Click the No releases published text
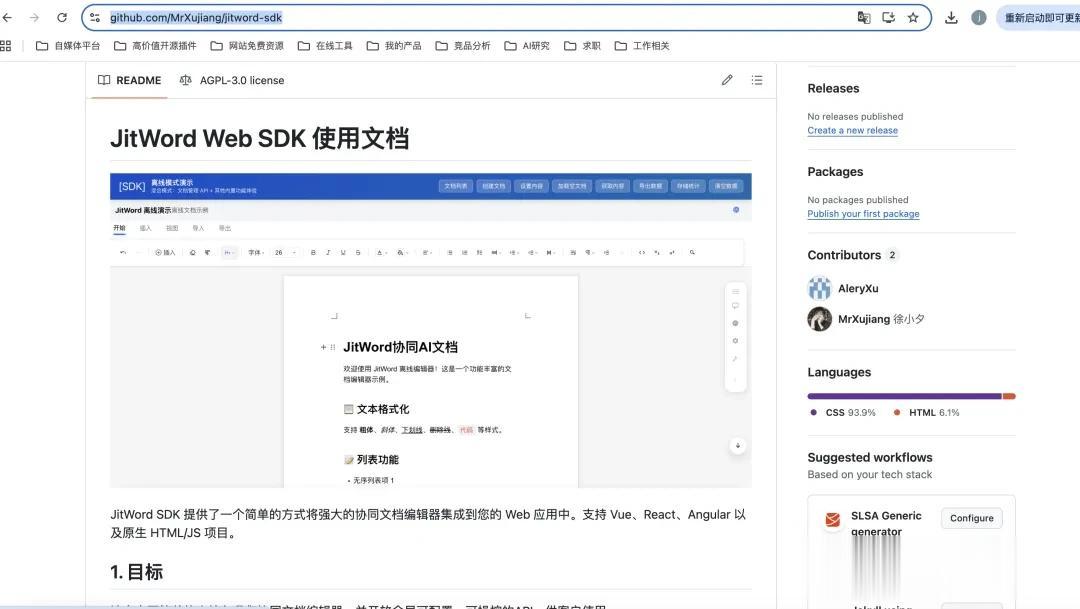 (x=855, y=116)
